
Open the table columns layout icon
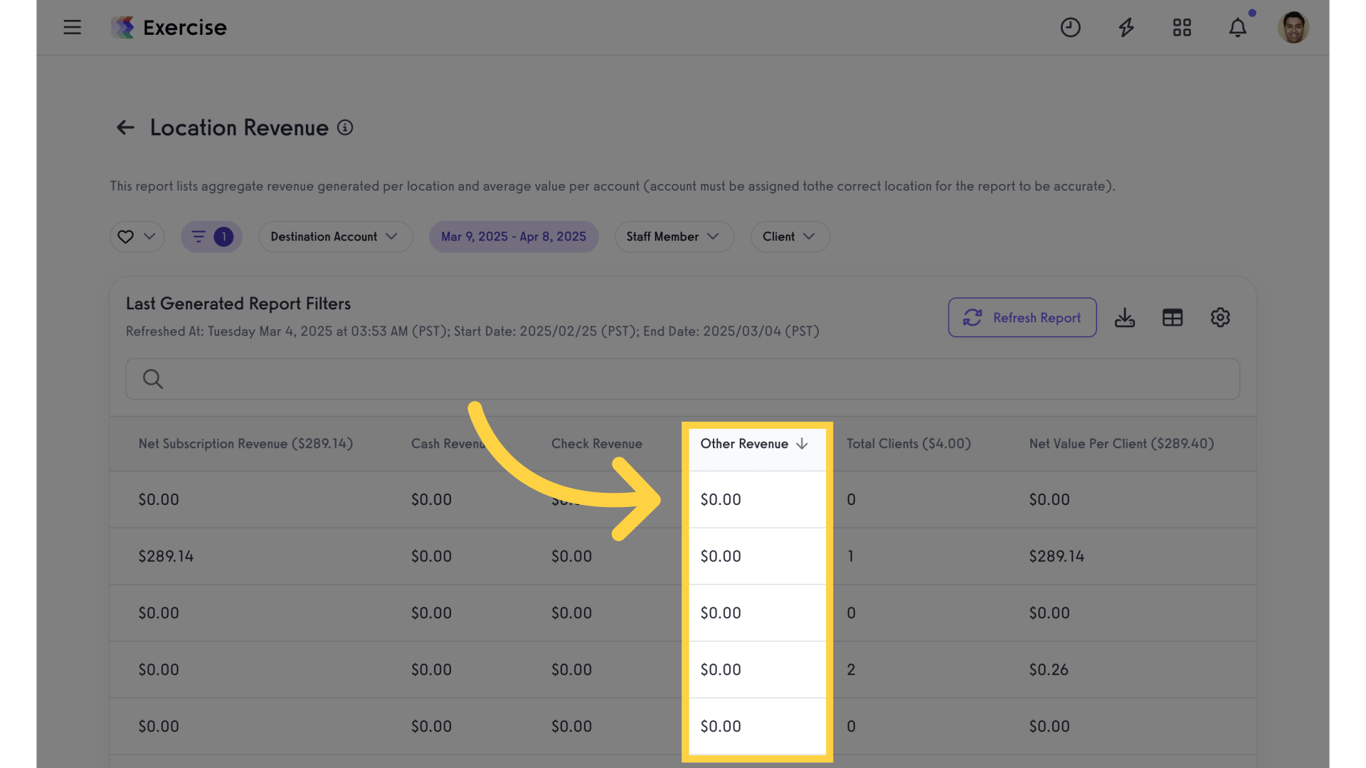1173,317
